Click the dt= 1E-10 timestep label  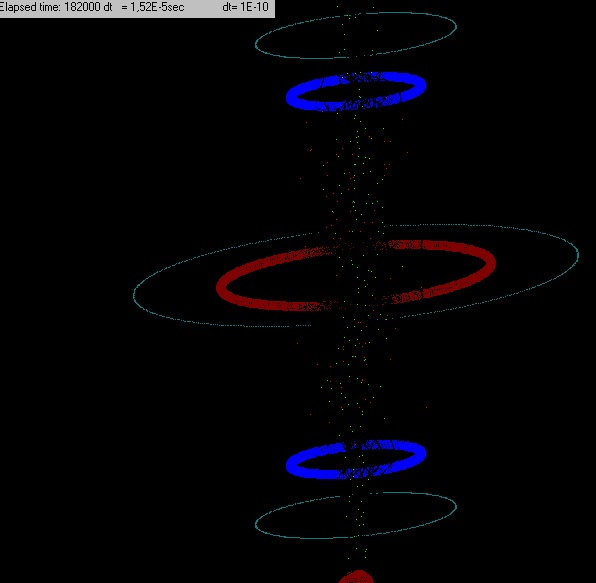246,7
